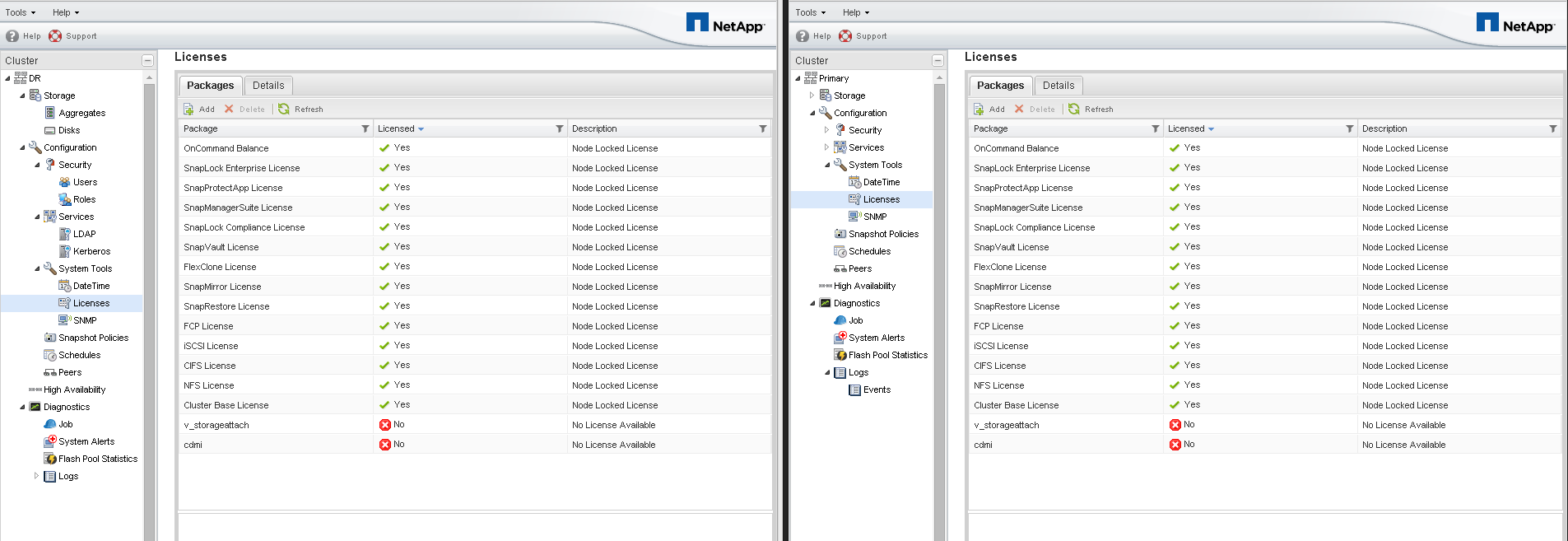Open DateTime in the Primary cluster tree
Screen dimensions: 1568x541
[x=881, y=182]
